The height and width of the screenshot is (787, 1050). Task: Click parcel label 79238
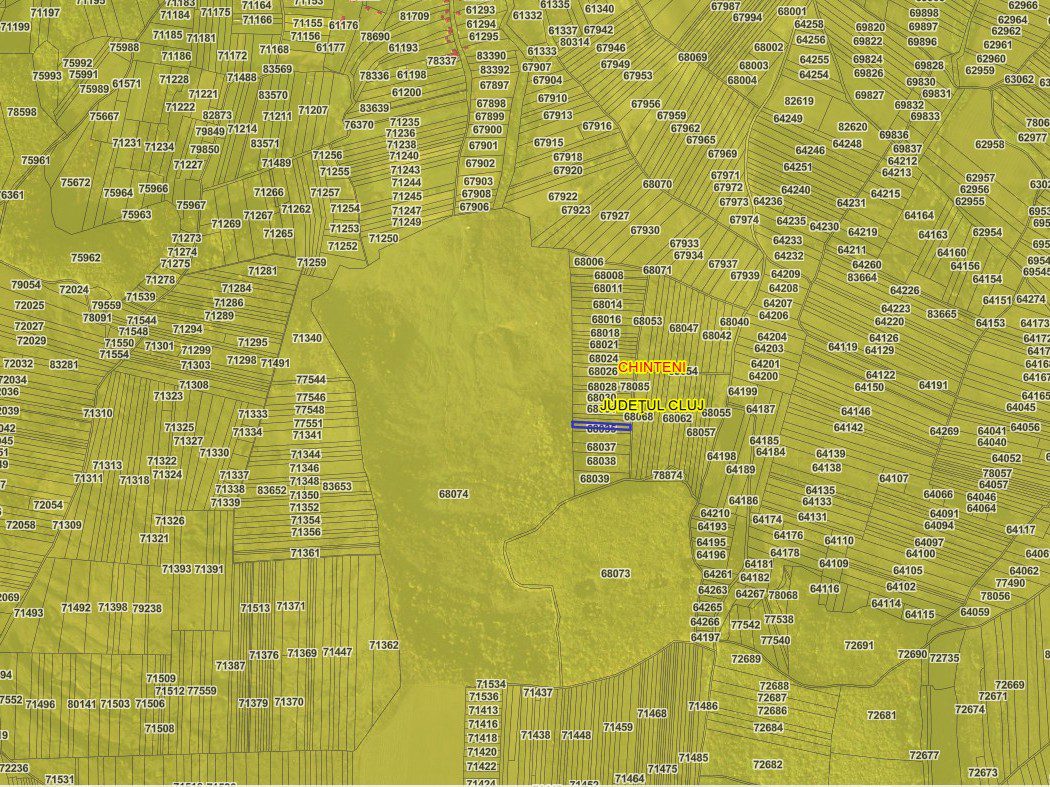pos(147,608)
